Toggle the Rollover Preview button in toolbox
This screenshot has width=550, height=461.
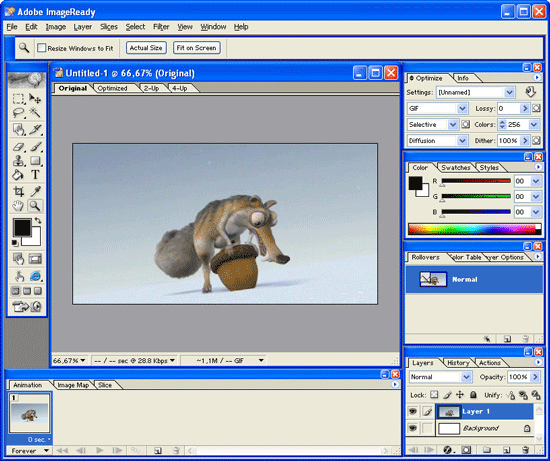click(18, 276)
